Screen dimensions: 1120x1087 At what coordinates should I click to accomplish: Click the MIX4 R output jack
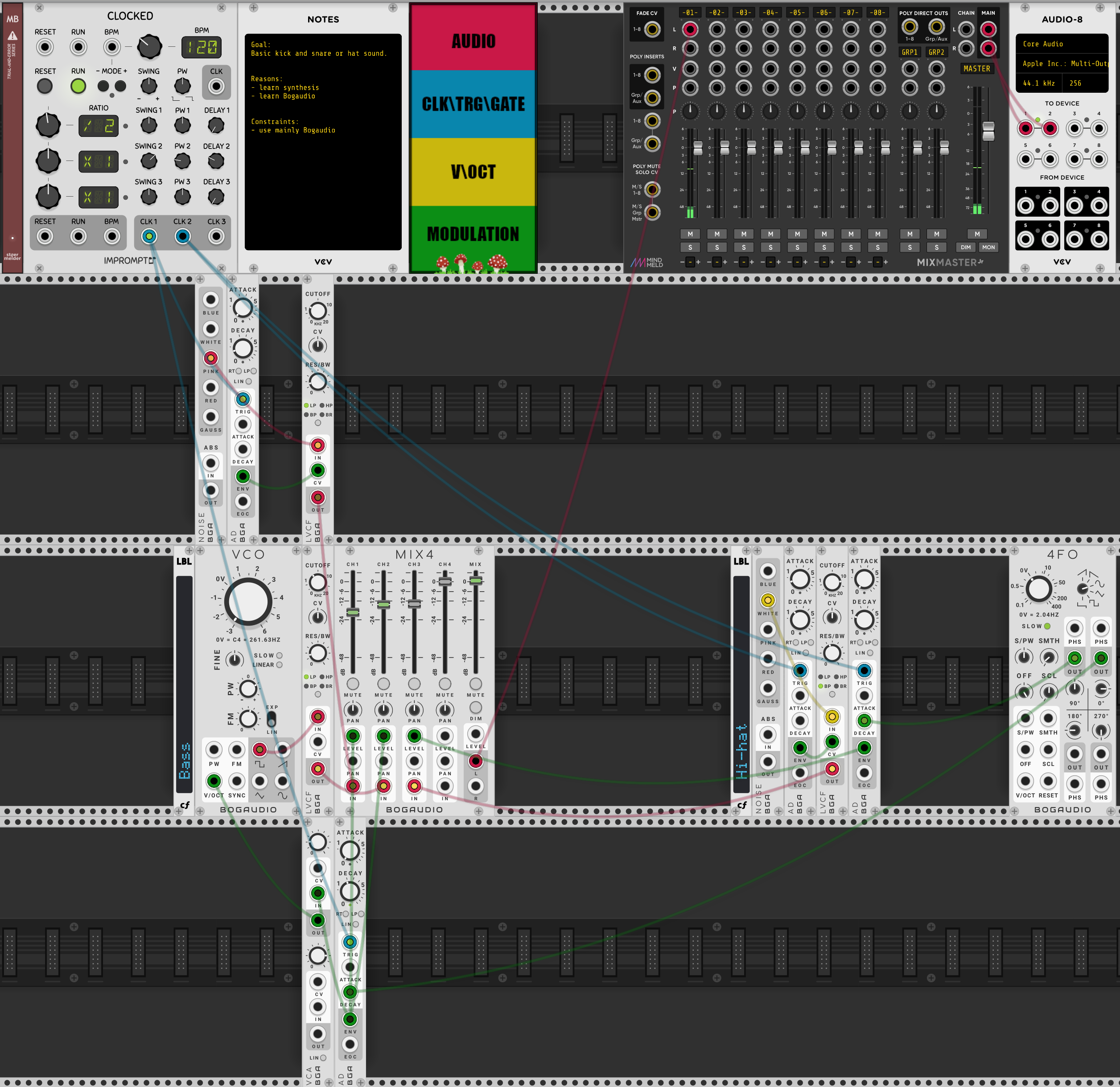click(x=475, y=786)
